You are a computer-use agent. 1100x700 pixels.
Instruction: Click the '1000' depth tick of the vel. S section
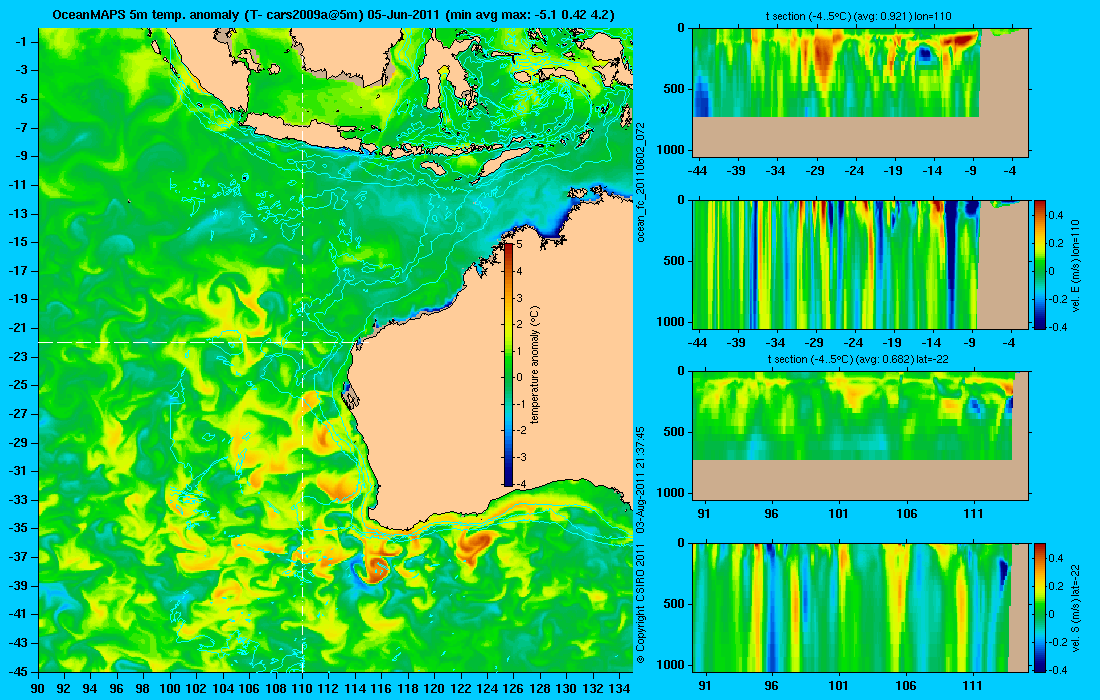click(672, 665)
